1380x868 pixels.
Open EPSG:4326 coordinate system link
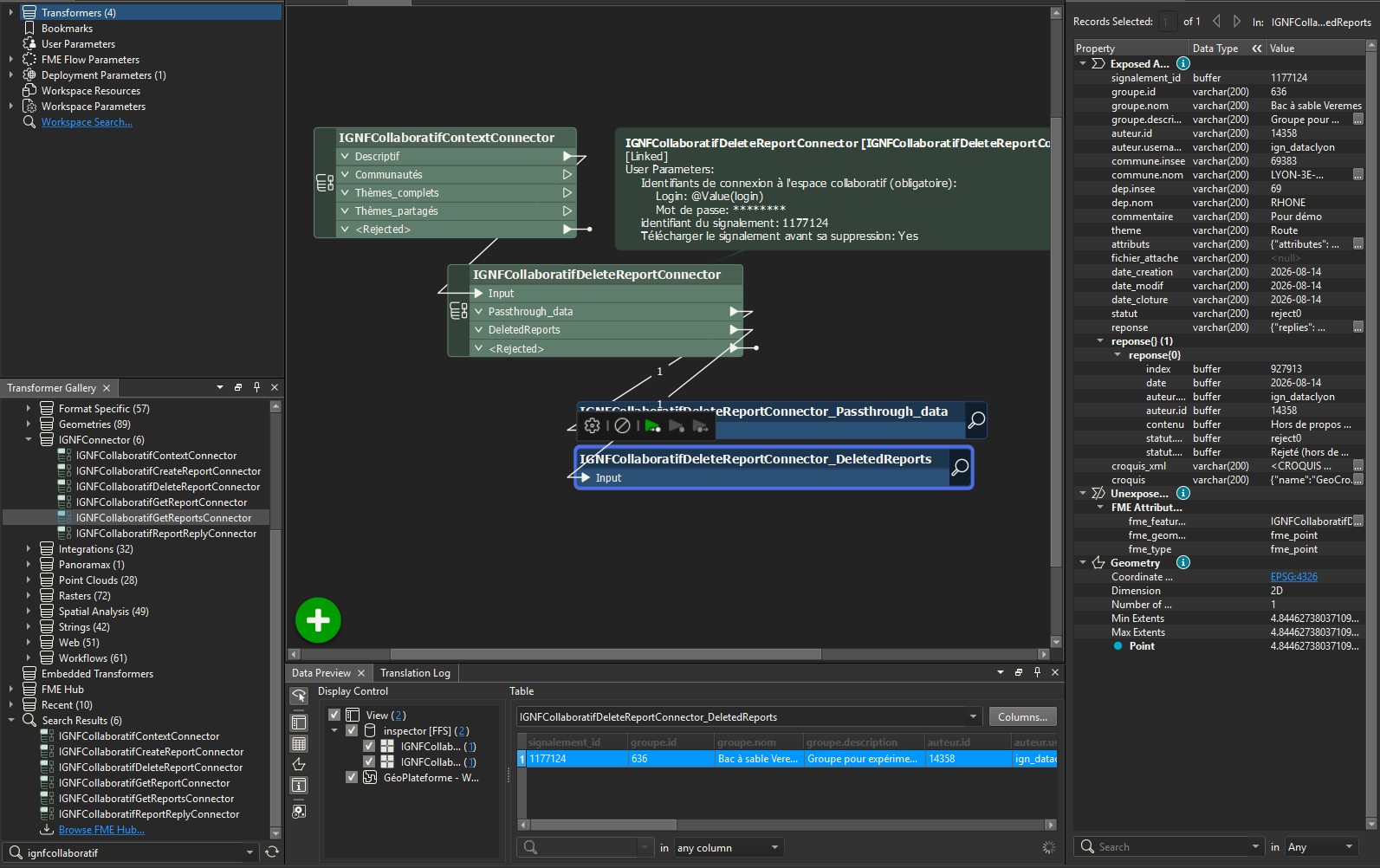[x=1293, y=576]
